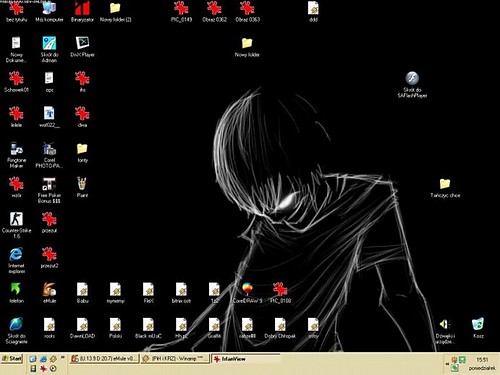Switch to the Winamp taskbar button
Screen dimensions: 500x375
coord(175,359)
